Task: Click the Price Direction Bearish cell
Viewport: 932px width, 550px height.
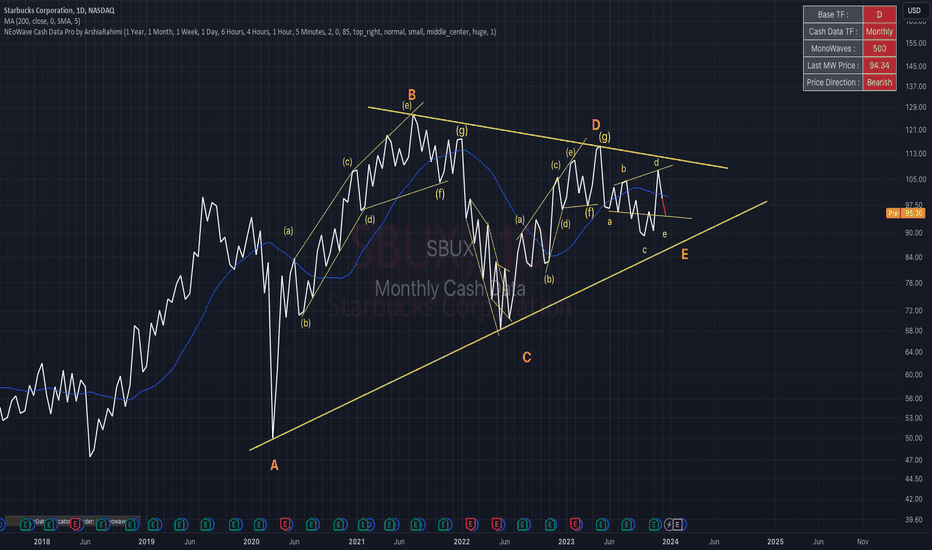Action: coord(879,83)
